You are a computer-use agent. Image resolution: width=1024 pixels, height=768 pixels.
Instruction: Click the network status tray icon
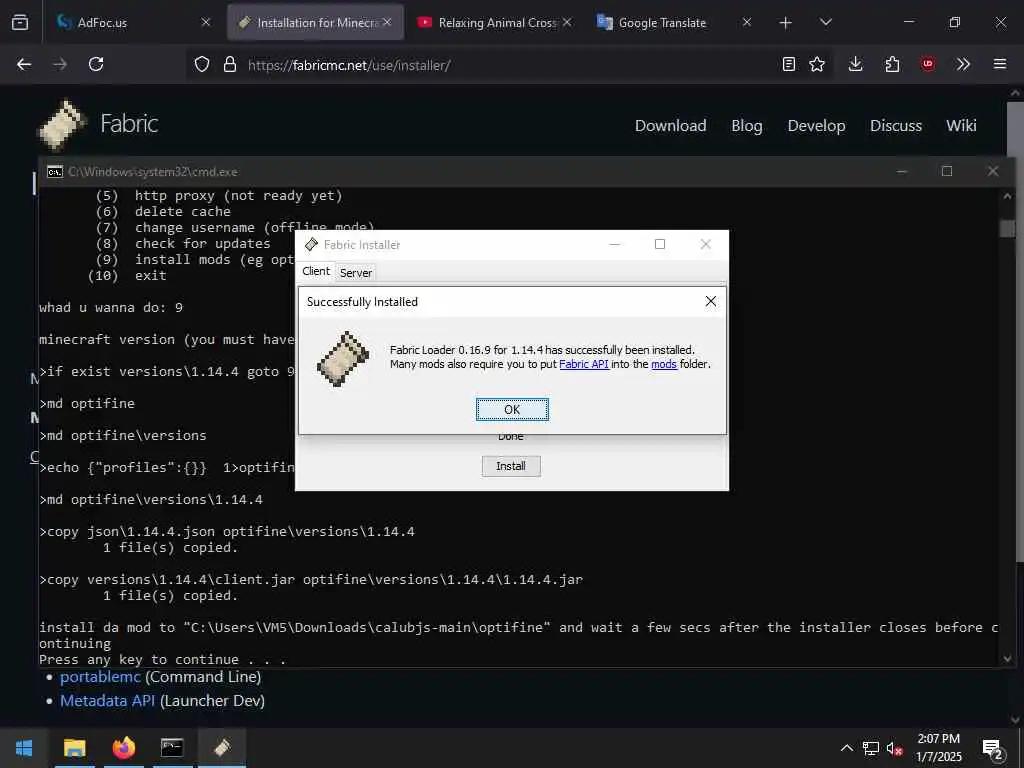(x=871, y=748)
